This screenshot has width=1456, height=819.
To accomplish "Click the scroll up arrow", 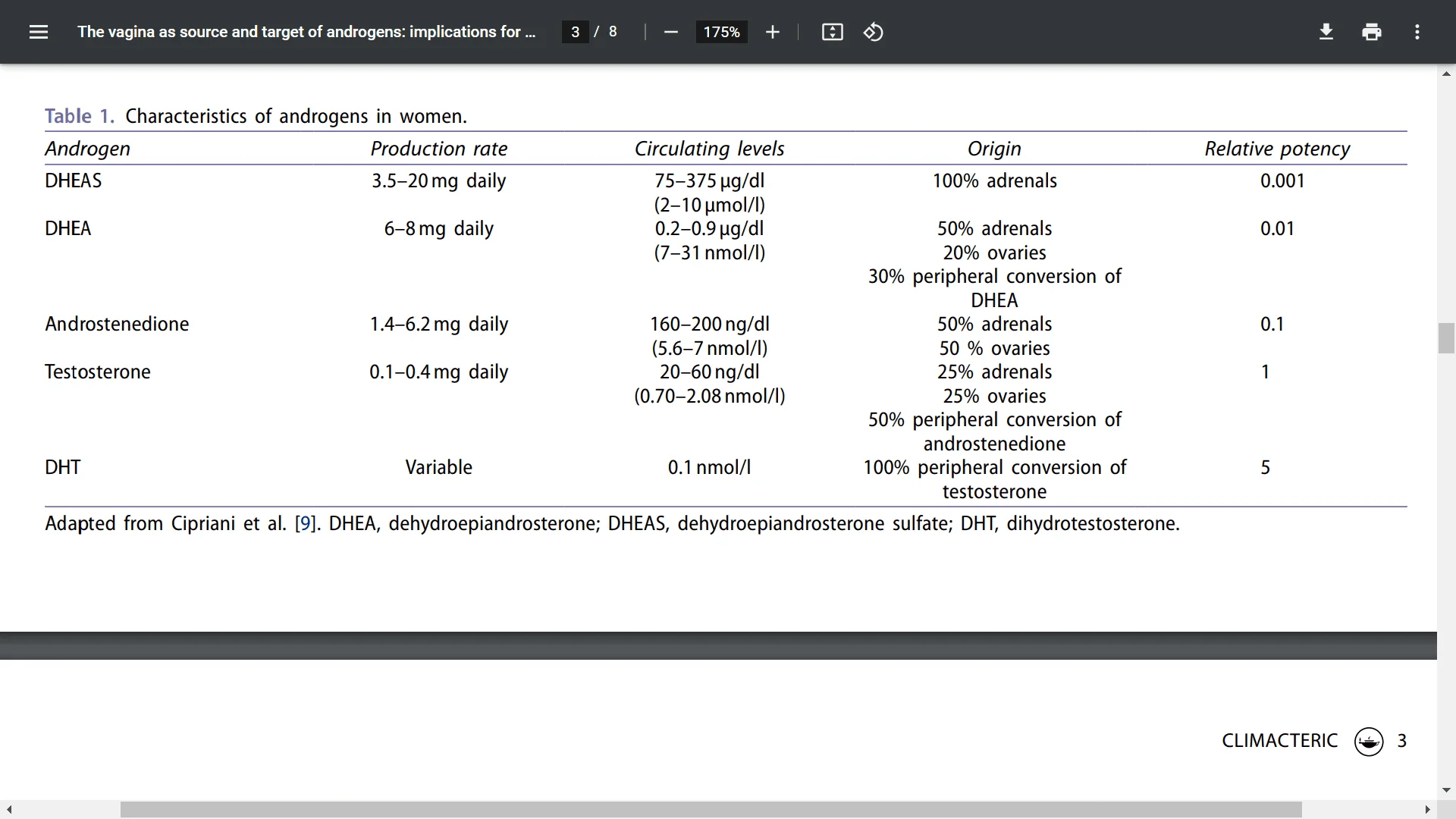I will 1446,74.
